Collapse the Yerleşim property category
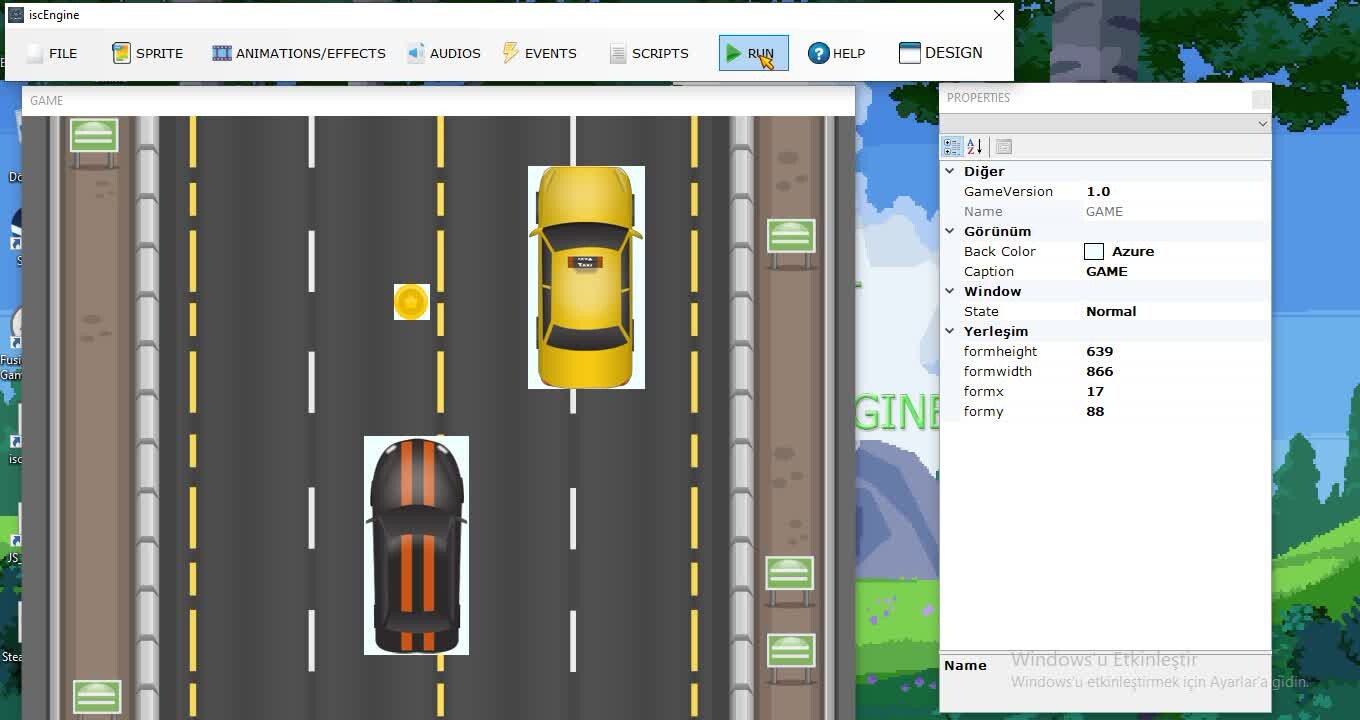Screen dimensions: 1360x720 (950, 331)
